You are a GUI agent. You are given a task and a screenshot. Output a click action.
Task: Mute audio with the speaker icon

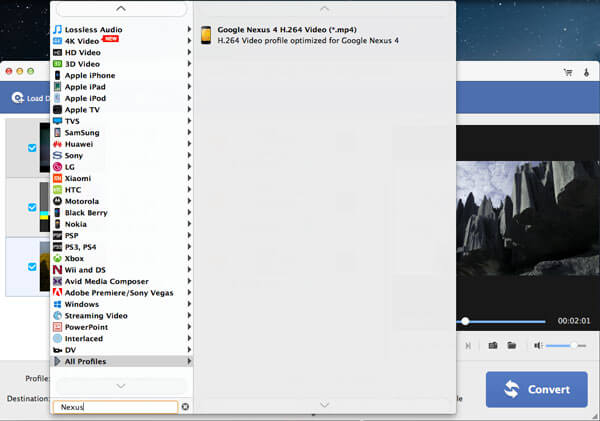(538, 346)
